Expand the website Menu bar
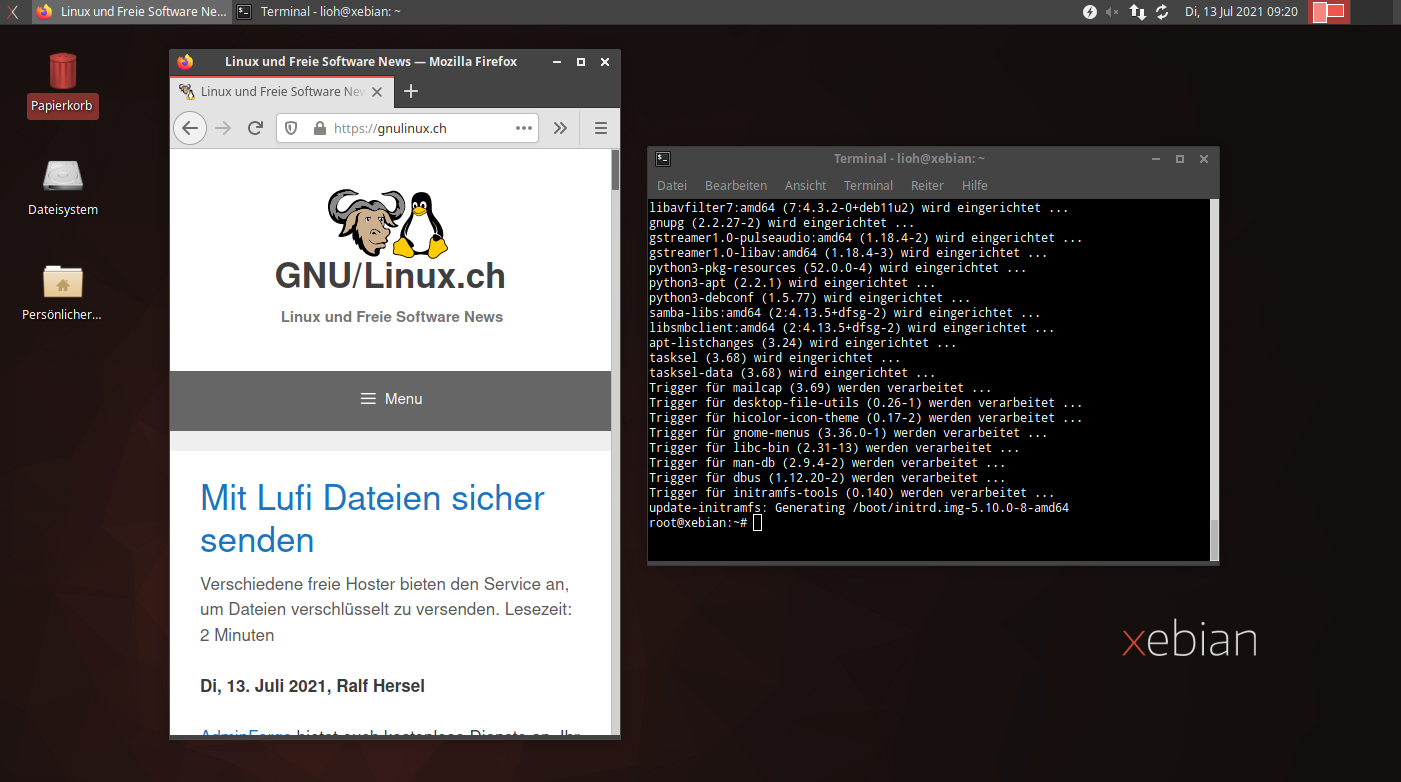 coord(390,399)
